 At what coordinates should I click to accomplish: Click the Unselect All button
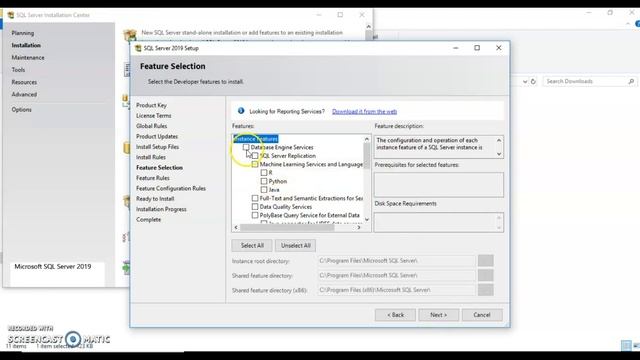pos(296,245)
